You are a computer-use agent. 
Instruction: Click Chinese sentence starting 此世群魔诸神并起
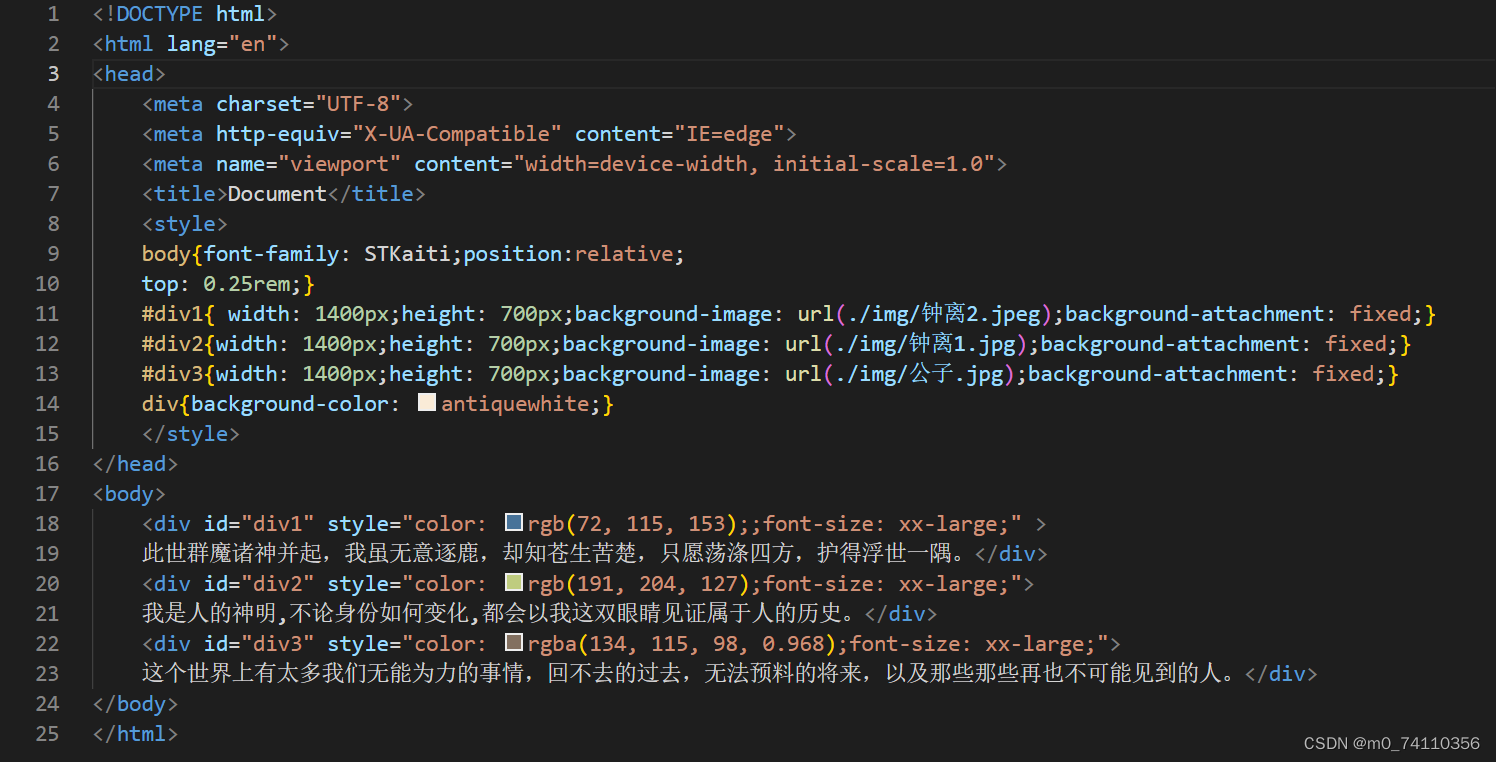[557, 554]
